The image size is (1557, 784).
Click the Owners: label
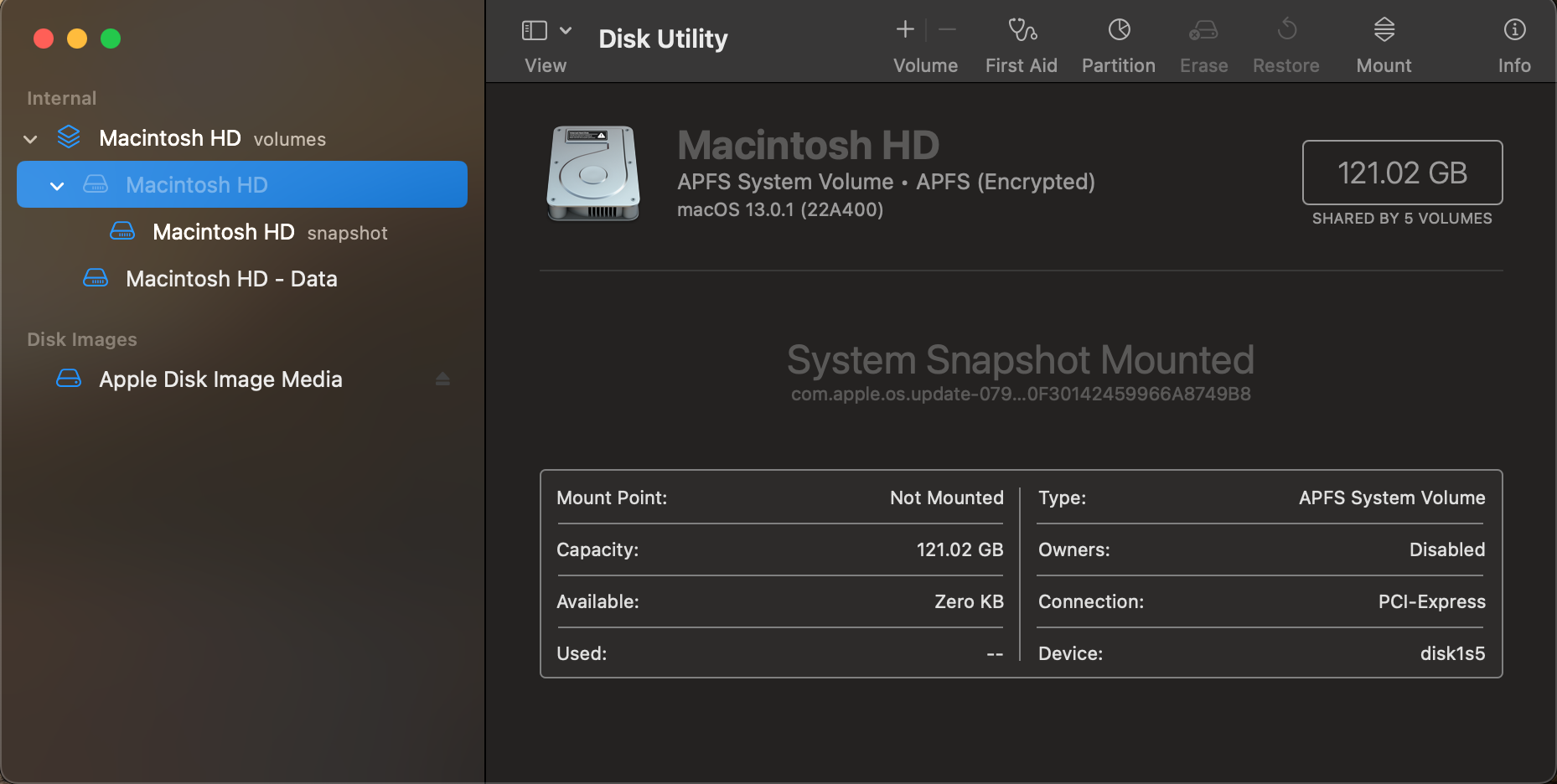click(x=1073, y=549)
